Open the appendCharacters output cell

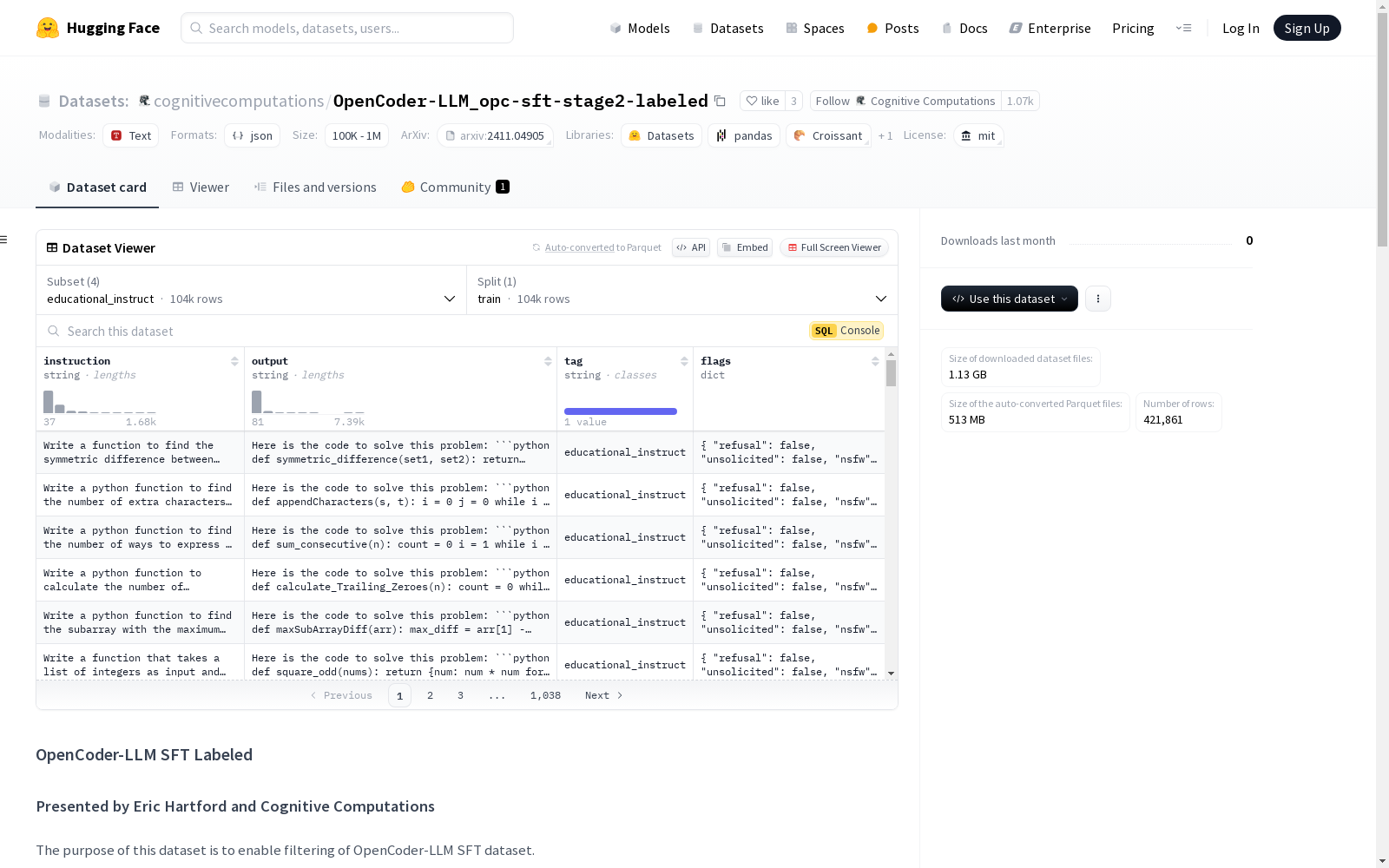pos(400,495)
